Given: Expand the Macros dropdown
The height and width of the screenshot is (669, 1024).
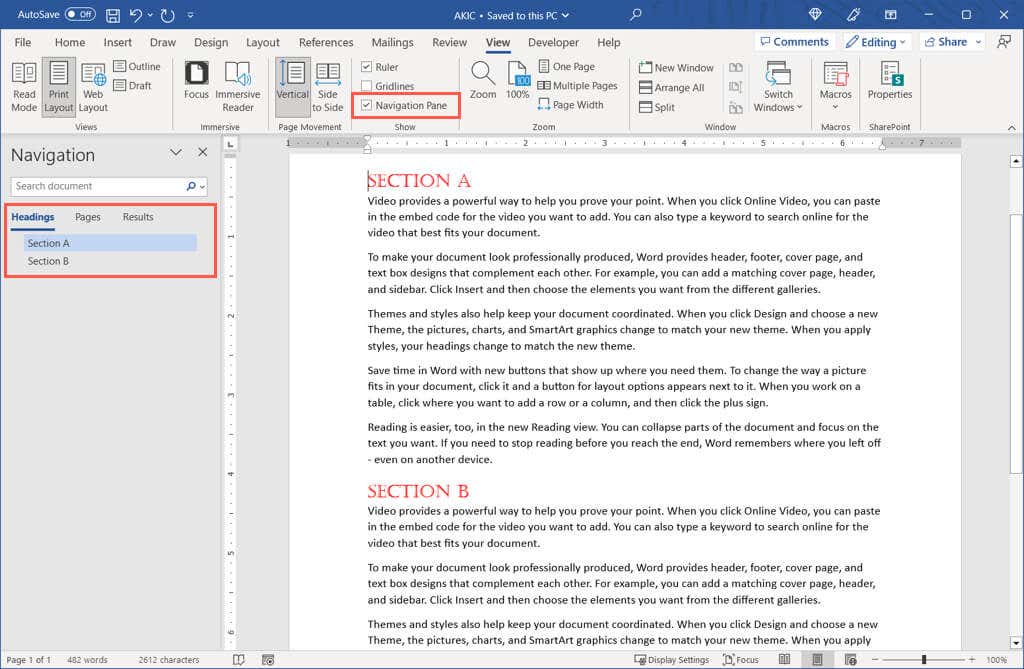Looking at the screenshot, I should (x=835, y=106).
